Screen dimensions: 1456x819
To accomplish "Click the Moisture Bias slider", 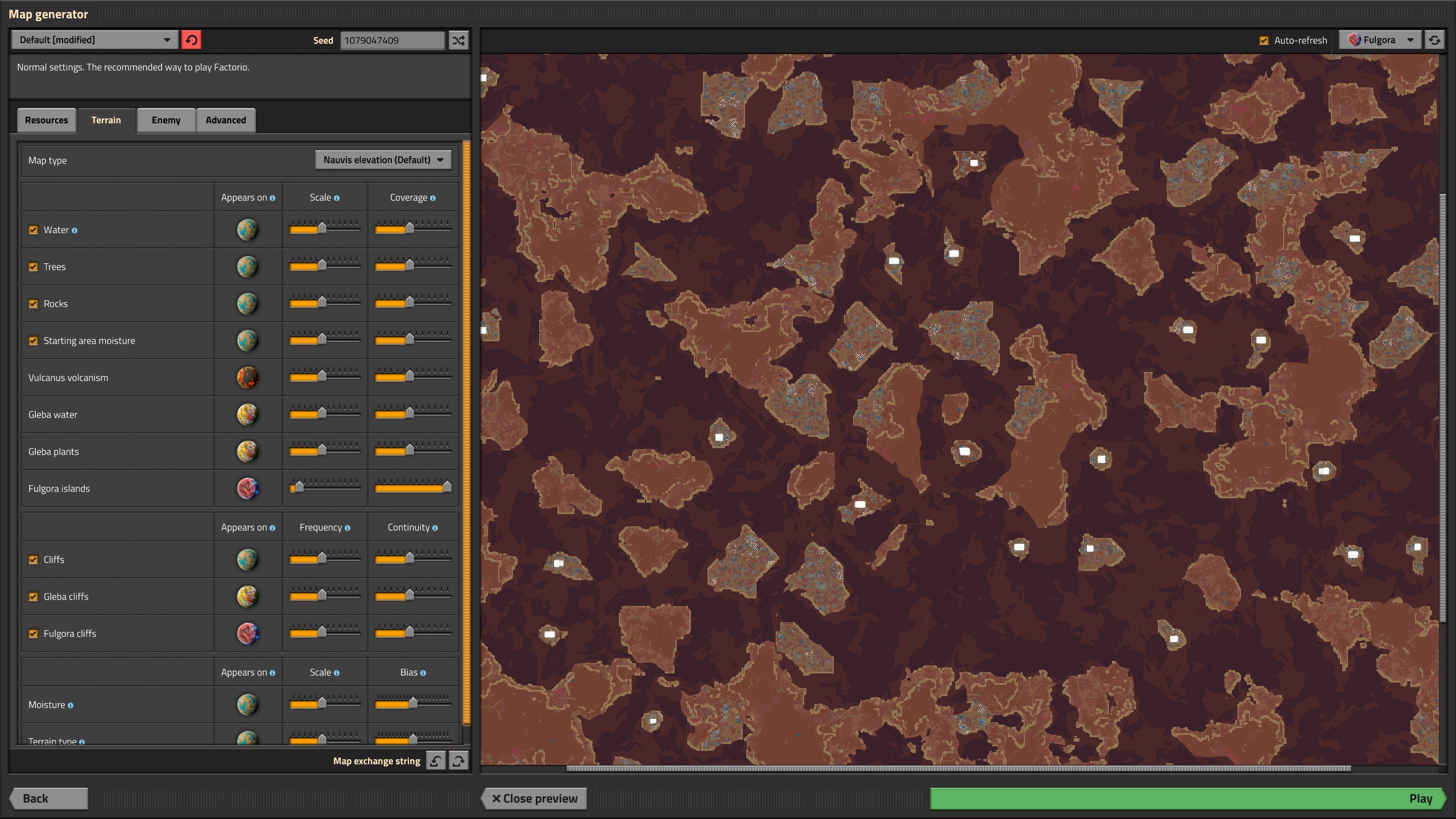I will (x=413, y=703).
